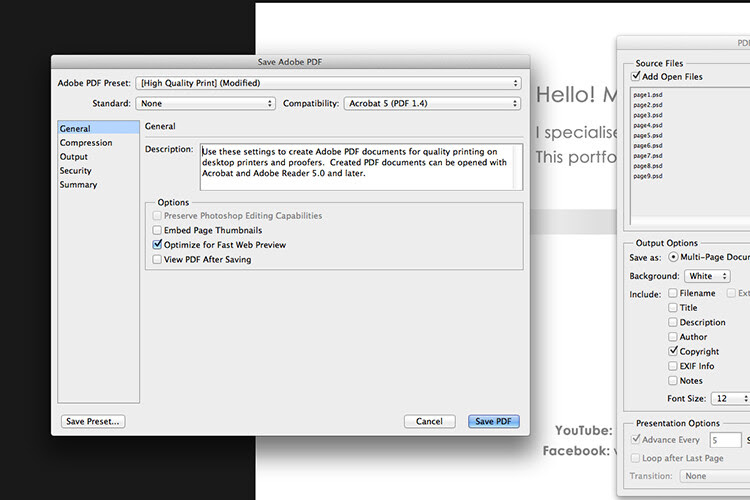Viewport: 750px width, 500px height.
Task: Click the Save PDF button
Action: (x=493, y=421)
